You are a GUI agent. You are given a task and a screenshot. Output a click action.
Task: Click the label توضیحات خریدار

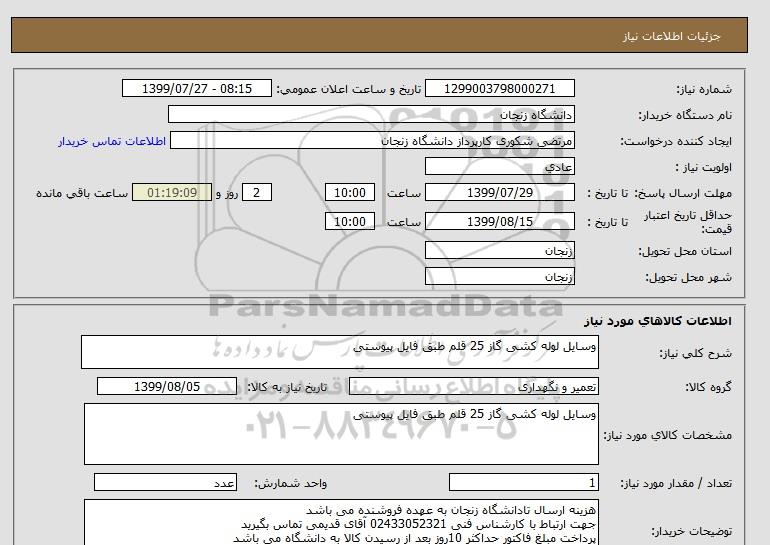[x=691, y=532]
